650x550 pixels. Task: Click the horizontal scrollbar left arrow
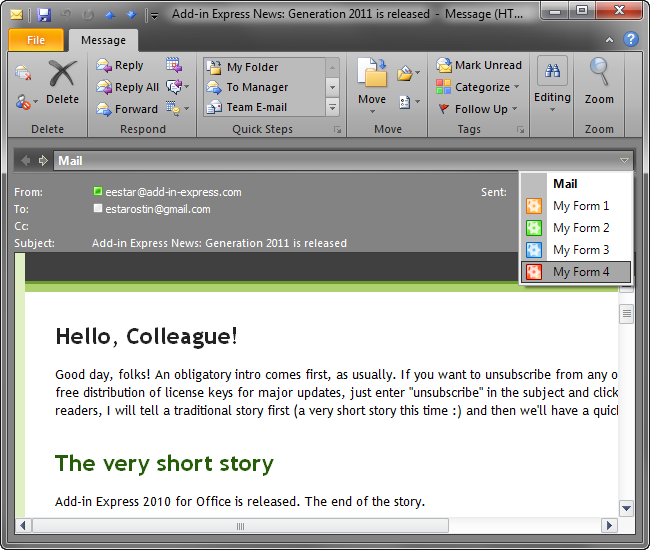(x=23, y=526)
